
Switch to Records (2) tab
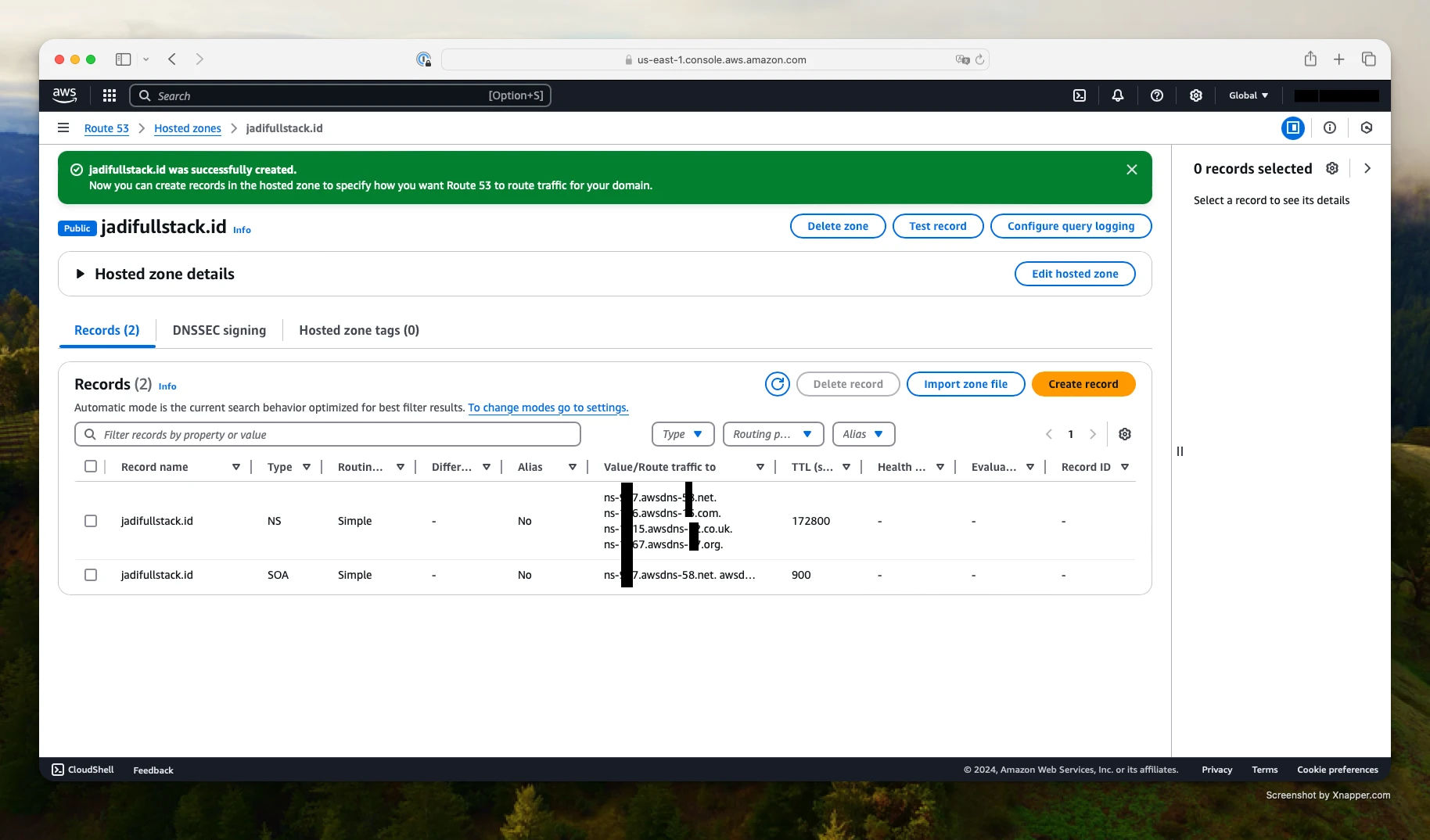pyautogui.click(x=107, y=330)
